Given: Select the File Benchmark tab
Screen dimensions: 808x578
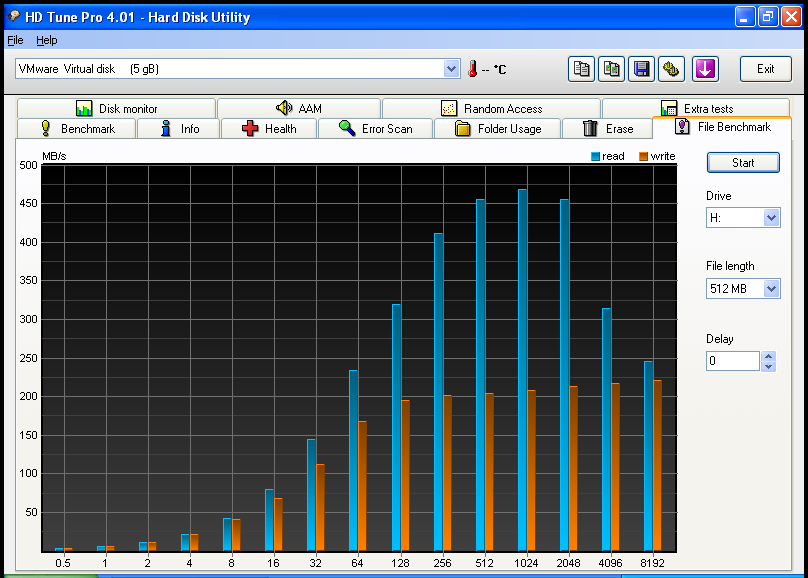Looking at the screenshot, I should point(722,127).
